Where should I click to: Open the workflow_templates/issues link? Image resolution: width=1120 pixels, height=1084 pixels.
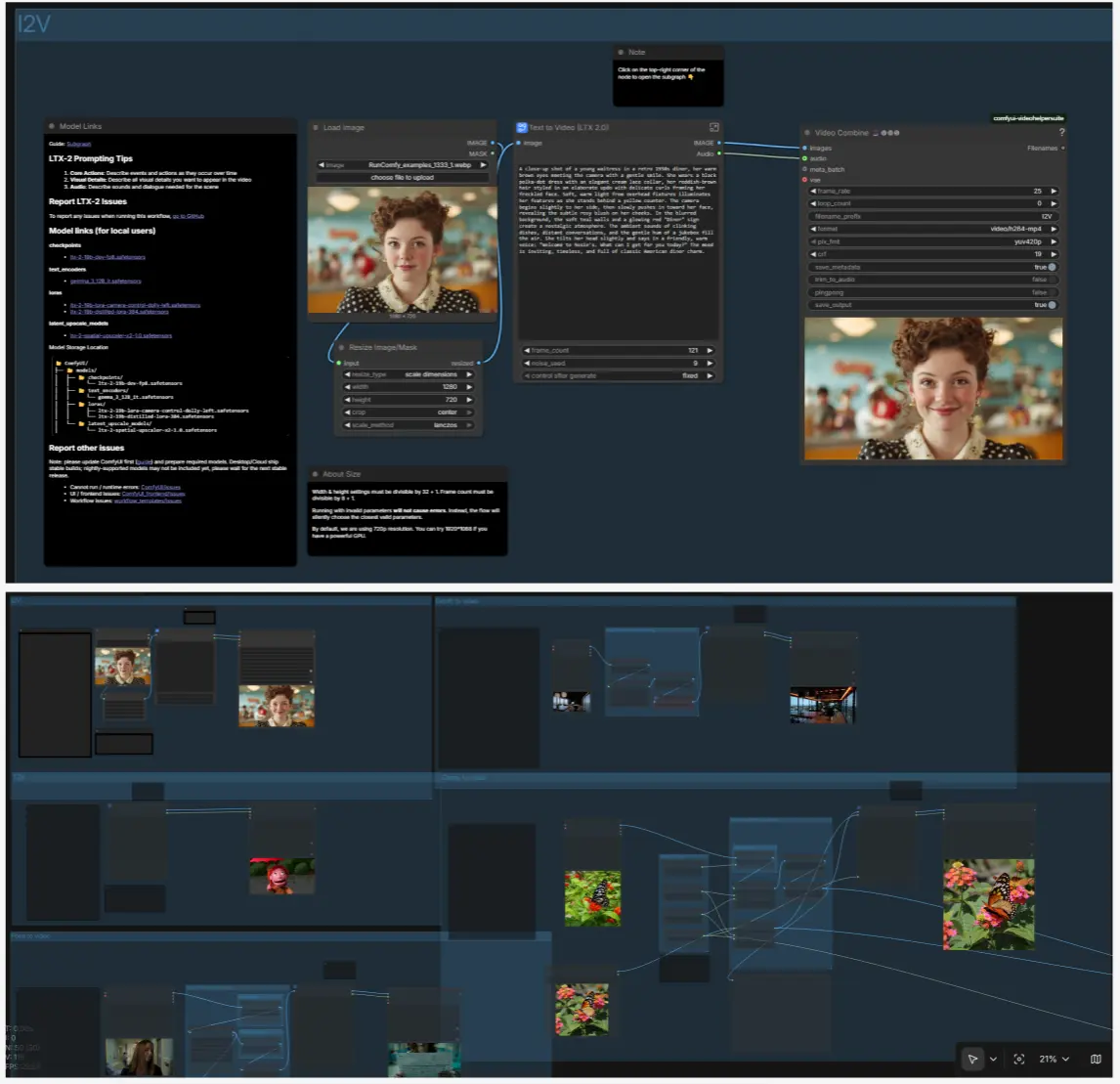coord(148,500)
